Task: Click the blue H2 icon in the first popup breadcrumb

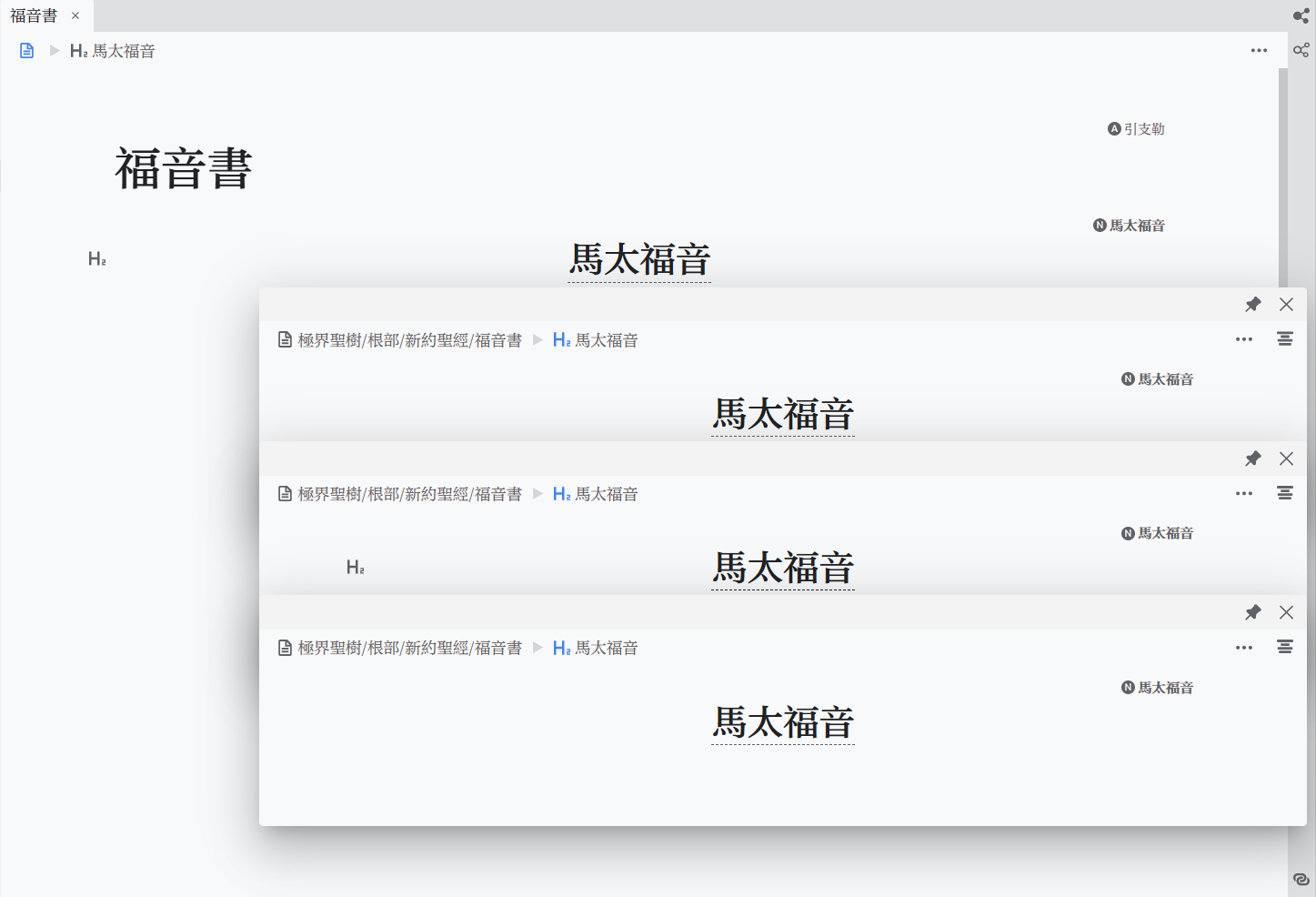Action: click(x=560, y=339)
